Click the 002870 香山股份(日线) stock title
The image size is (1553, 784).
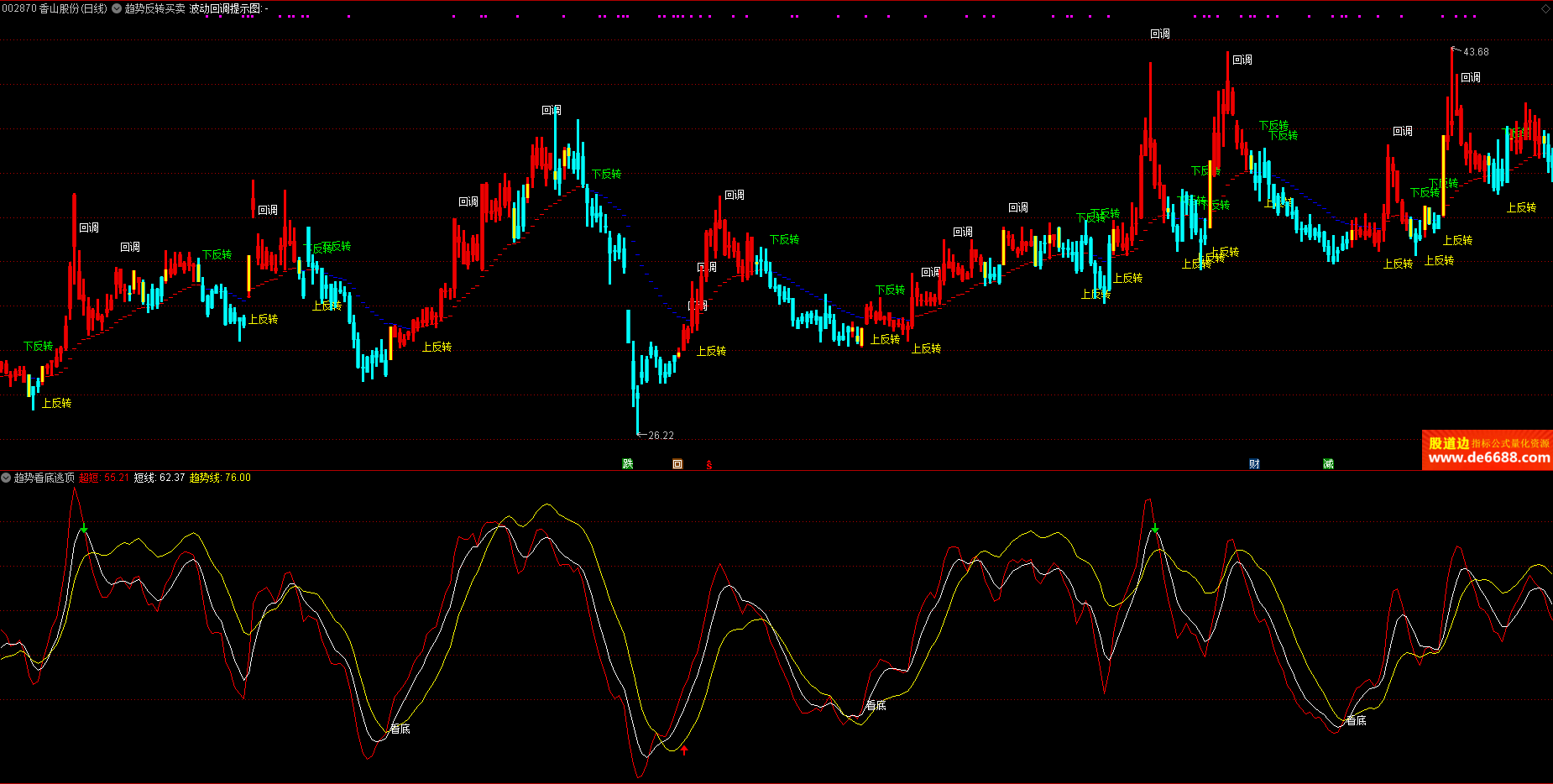[55, 8]
